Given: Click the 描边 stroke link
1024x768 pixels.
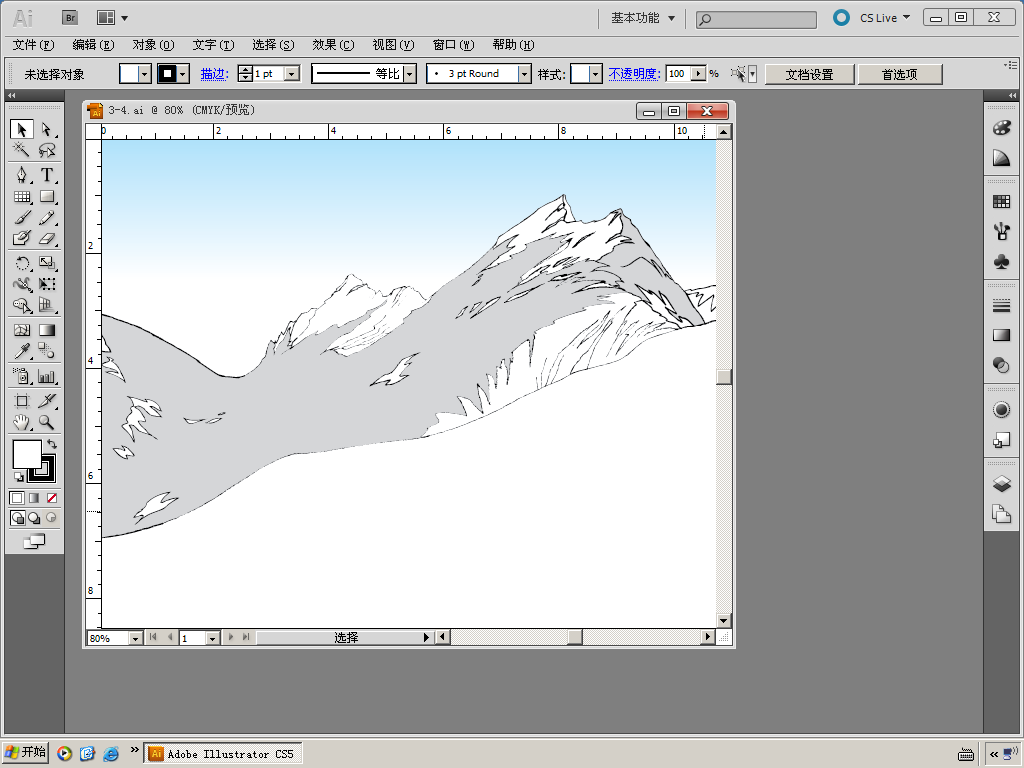Looking at the screenshot, I should 214,74.
